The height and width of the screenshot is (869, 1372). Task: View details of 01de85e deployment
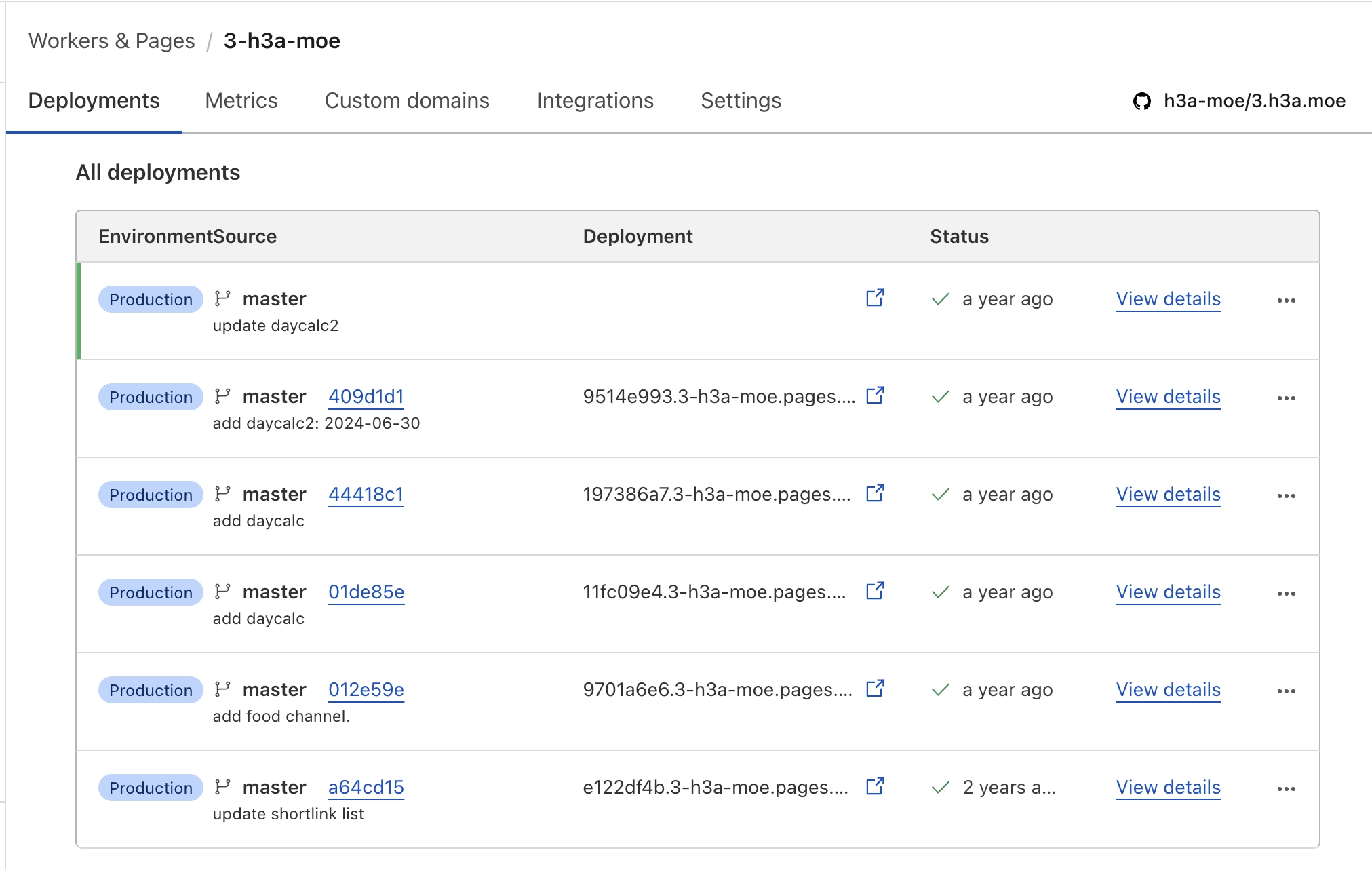pos(1169,592)
